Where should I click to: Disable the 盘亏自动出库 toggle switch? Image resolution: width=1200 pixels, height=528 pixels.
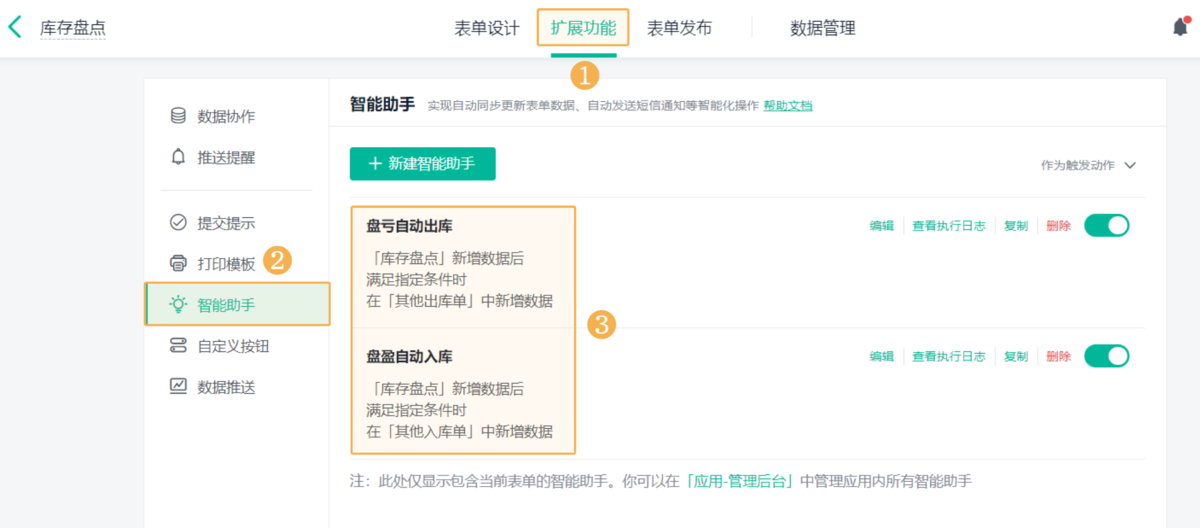1106,225
